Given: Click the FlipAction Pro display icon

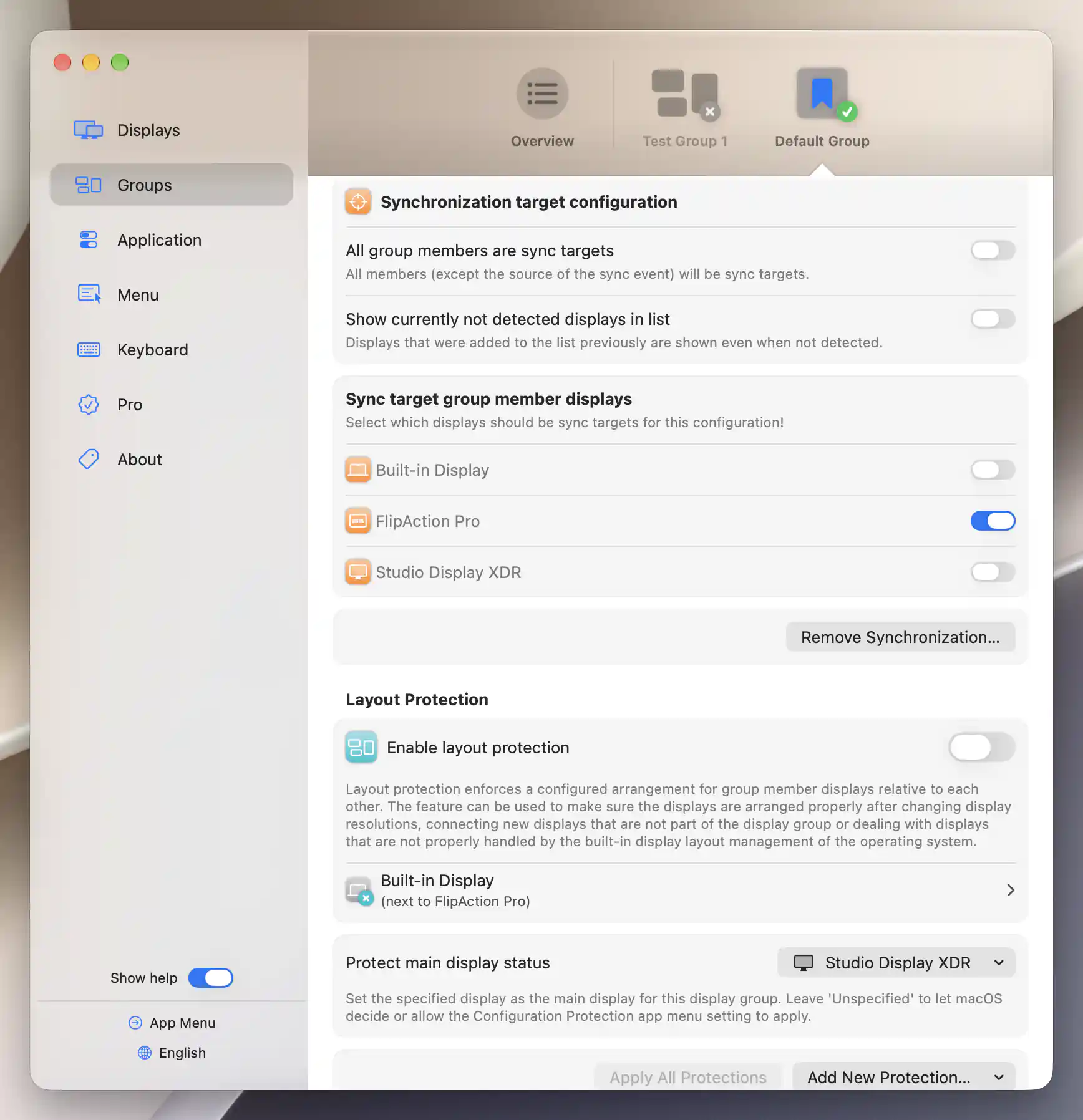Looking at the screenshot, I should coord(358,521).
